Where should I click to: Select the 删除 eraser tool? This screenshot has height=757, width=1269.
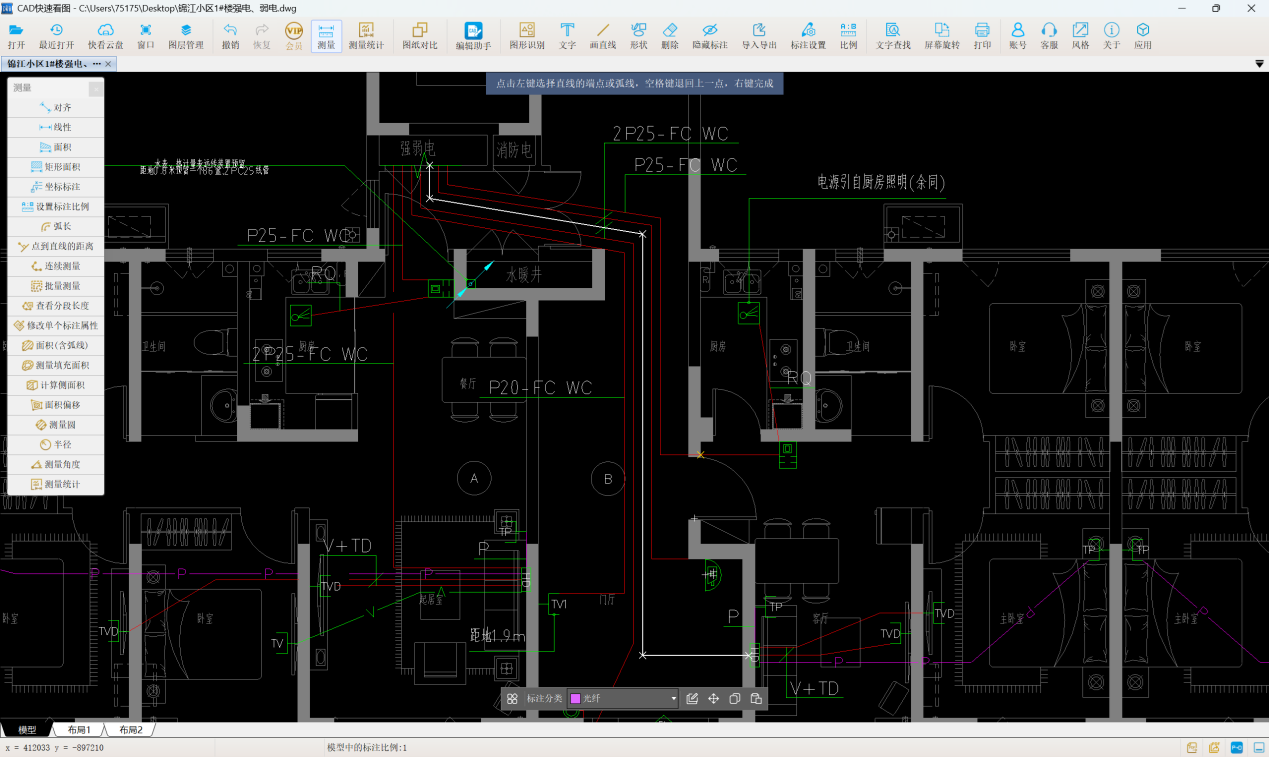(670, 36)
